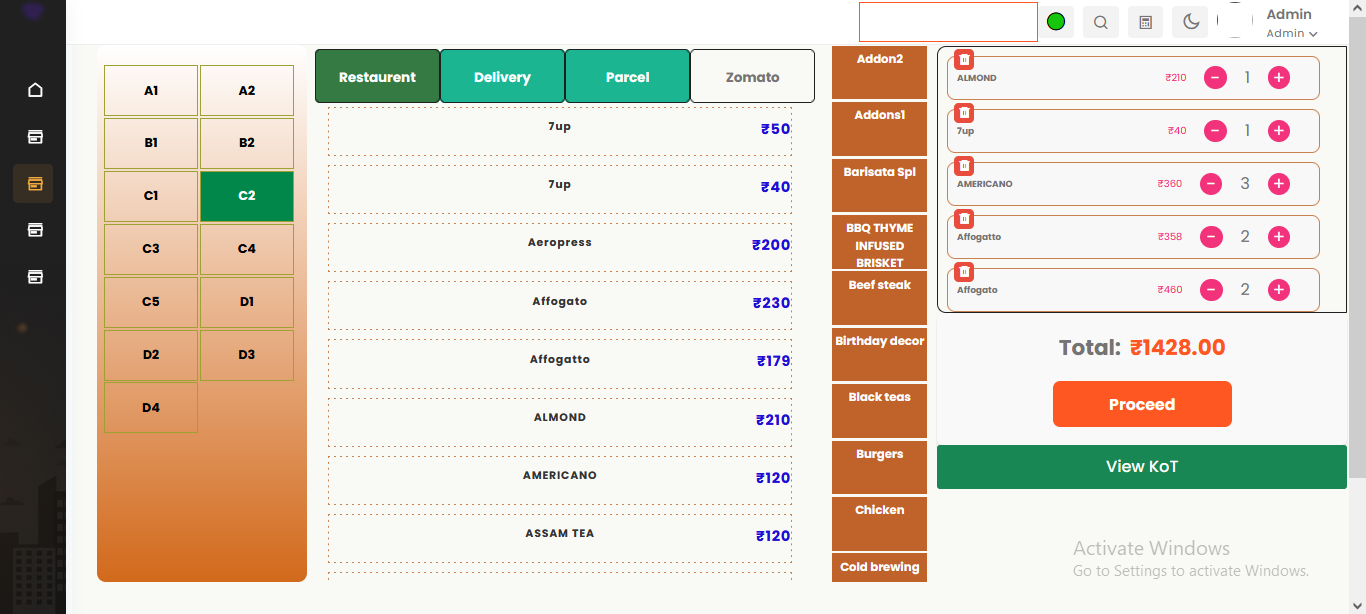Increase AMERICANO quantity with plus button
This screenshot has height=614, width=1366.
click(1278, 184)
